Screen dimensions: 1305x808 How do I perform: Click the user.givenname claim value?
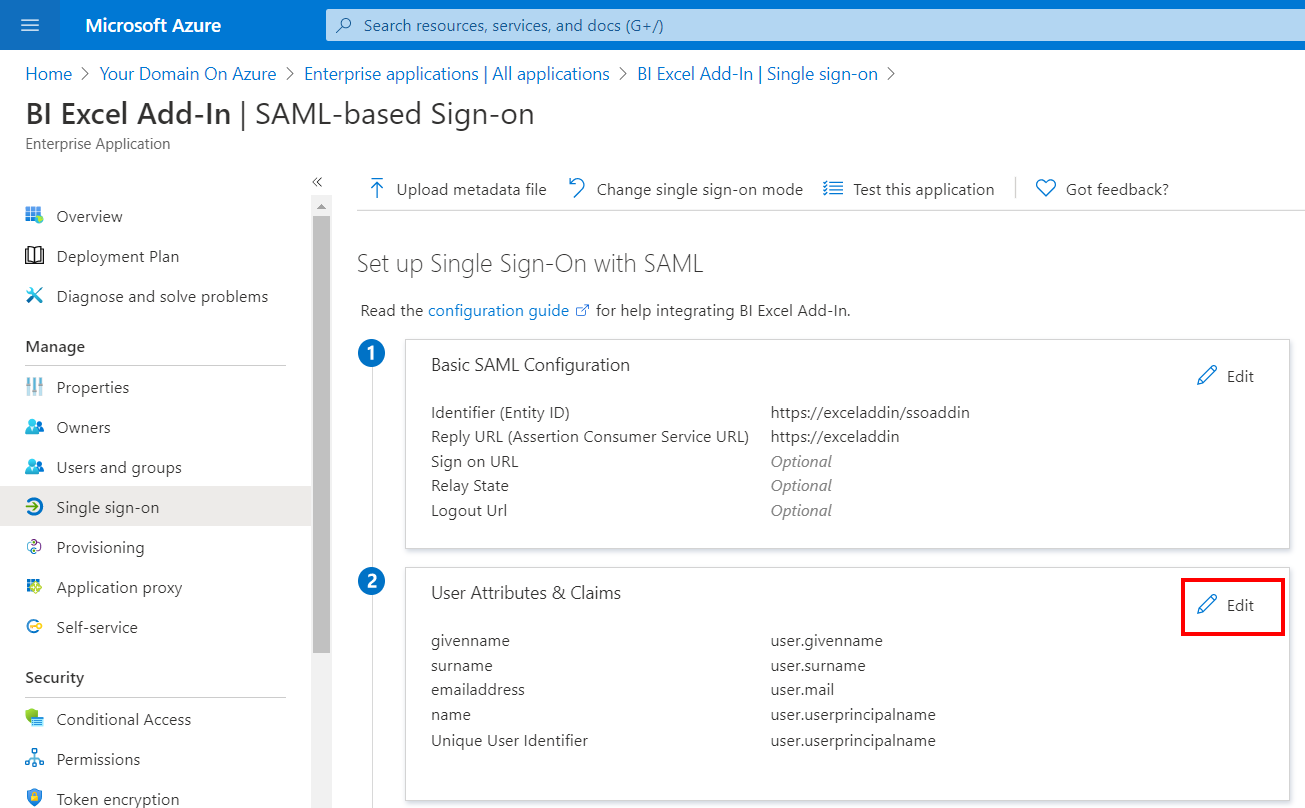(x=827, y=641)
